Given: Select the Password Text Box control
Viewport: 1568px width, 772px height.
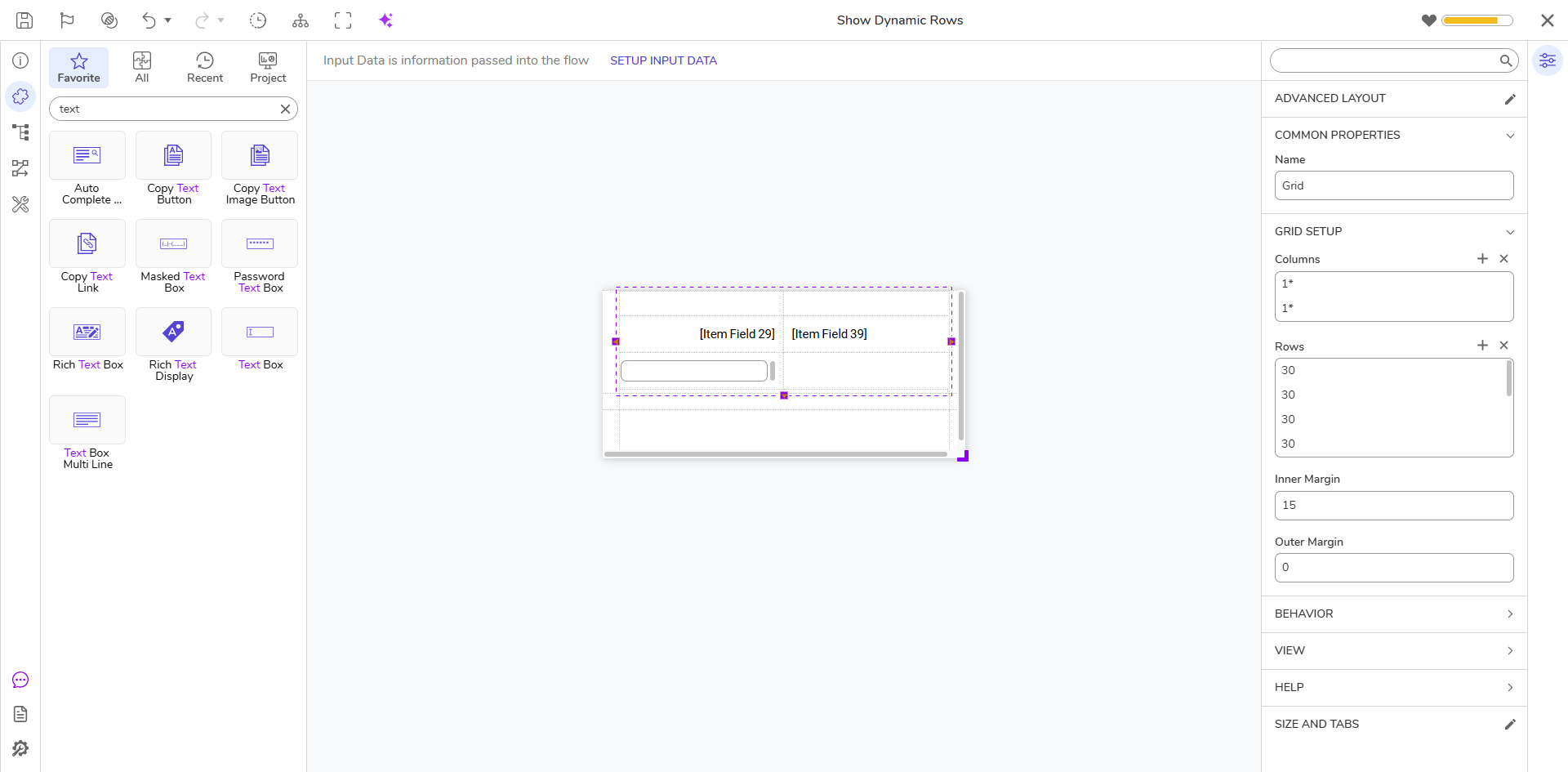Looking at the screenshot, I should click(260, 257).
